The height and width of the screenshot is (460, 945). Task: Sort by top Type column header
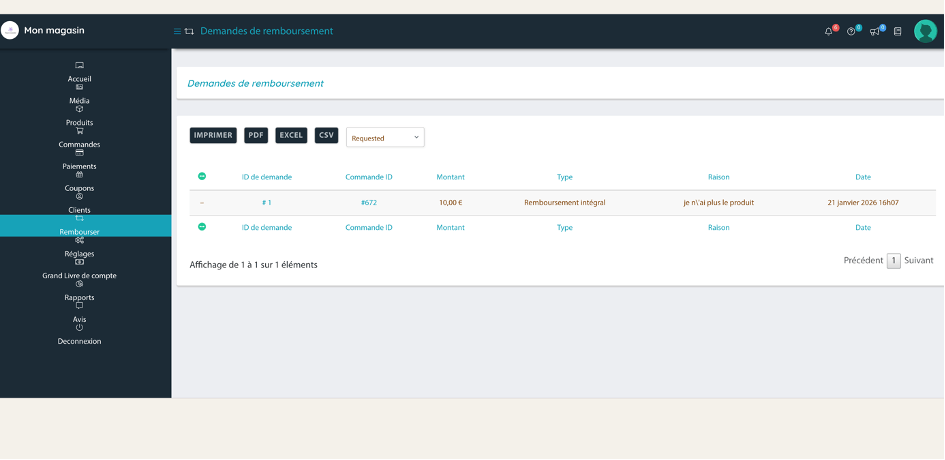[565, 177]
